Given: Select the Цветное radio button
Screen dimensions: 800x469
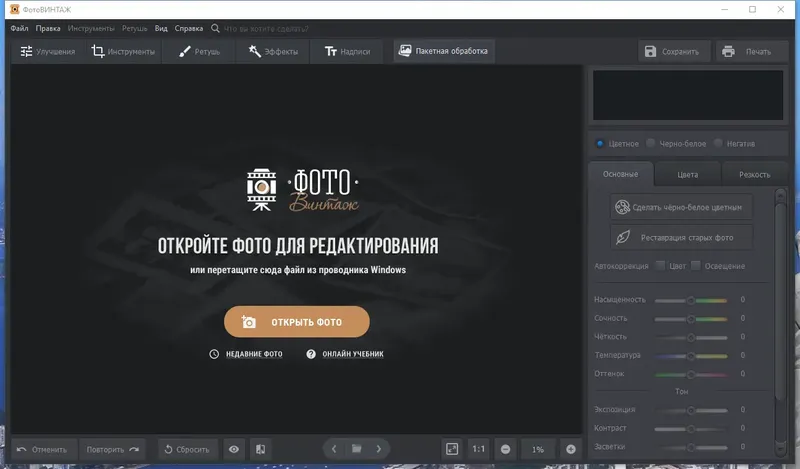Looking at the screenshot, I should pos(600,144).
